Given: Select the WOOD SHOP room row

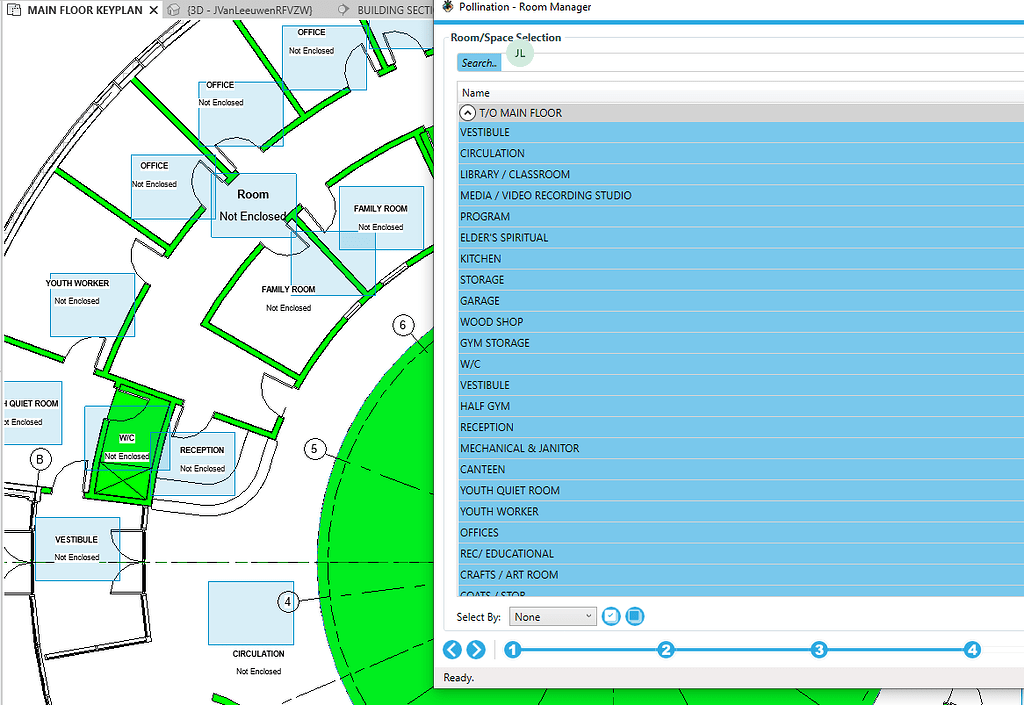Looking at the screenshot, I should click(491, 322).
